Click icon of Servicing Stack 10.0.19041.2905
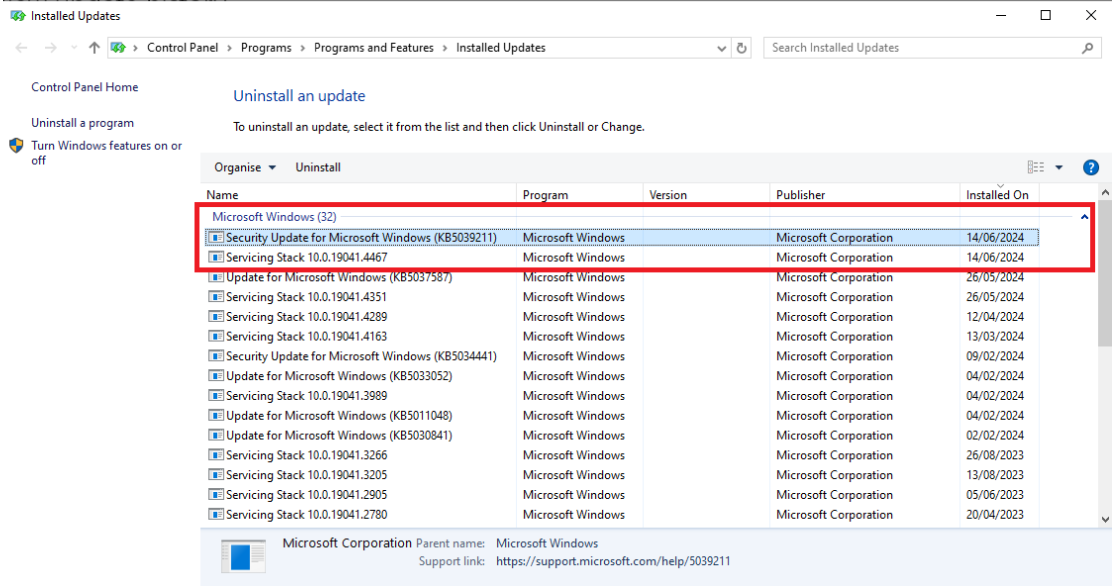 coord(216,495)
